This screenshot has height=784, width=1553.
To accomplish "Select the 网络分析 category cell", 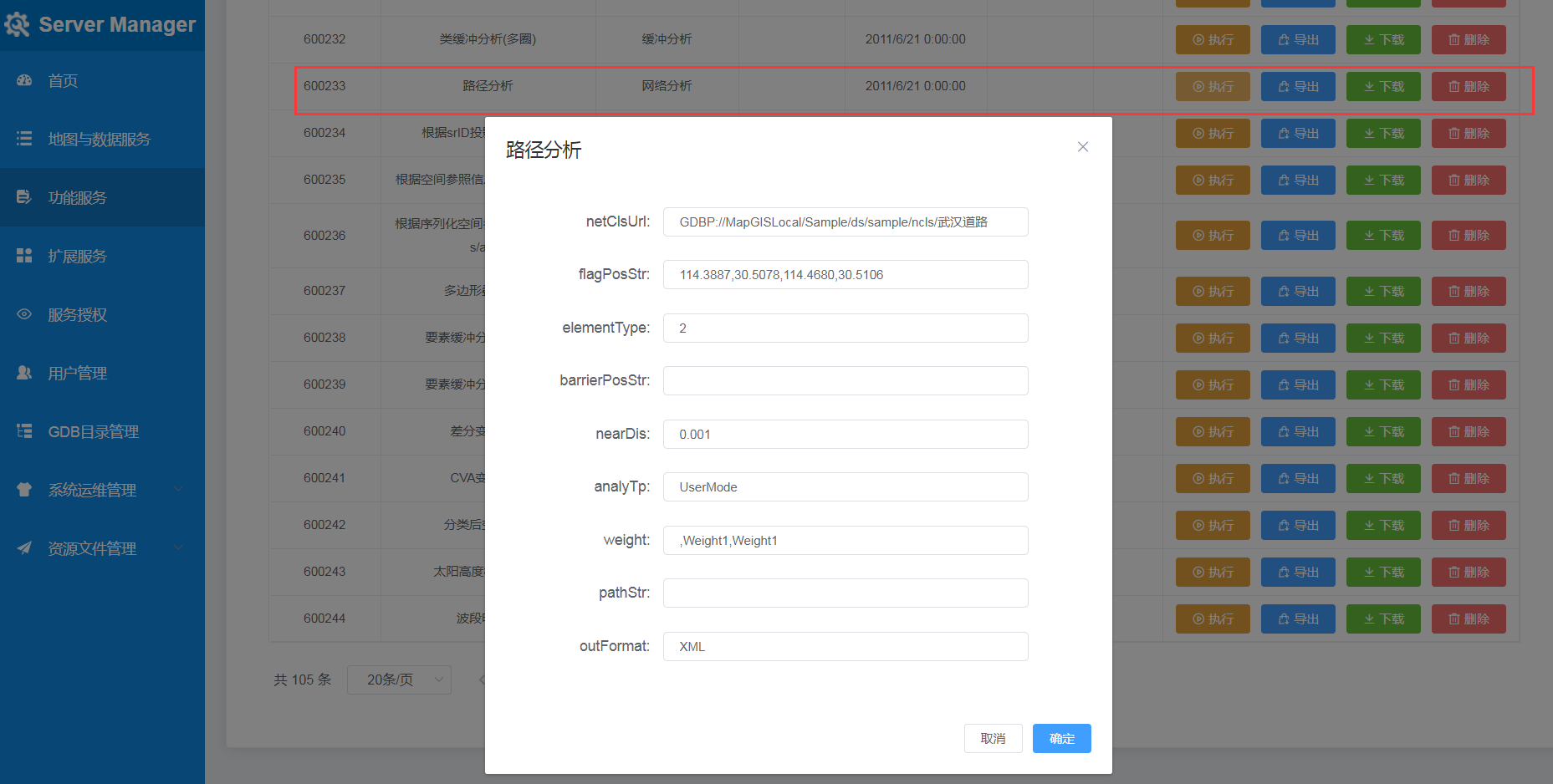I will click(x=667, y=86).
